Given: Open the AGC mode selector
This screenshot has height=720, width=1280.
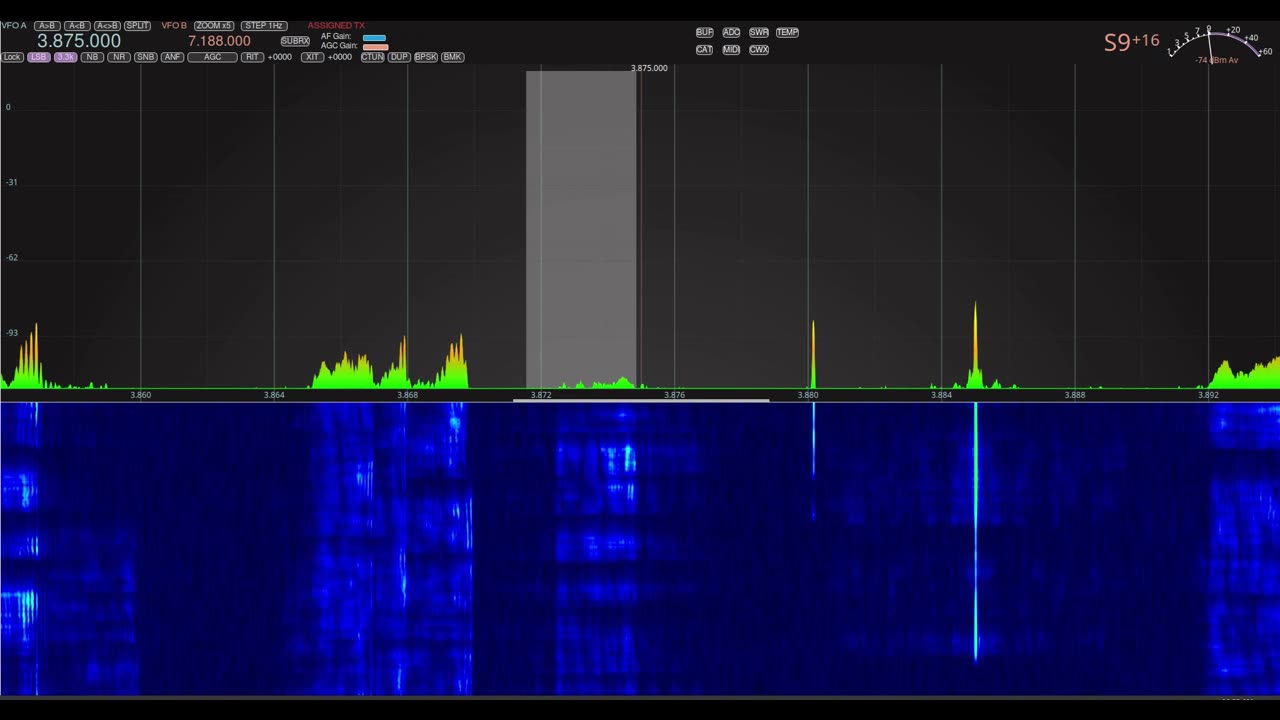Looking at the screenshot, I should (213, 57).
